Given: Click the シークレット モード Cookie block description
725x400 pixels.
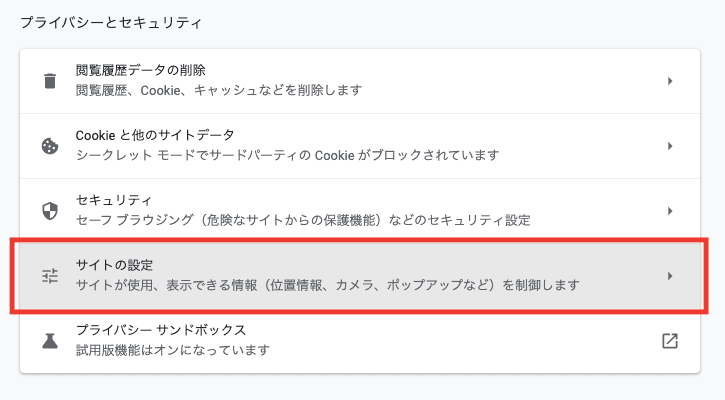Looking at the screenshot, I should point(288,155).
